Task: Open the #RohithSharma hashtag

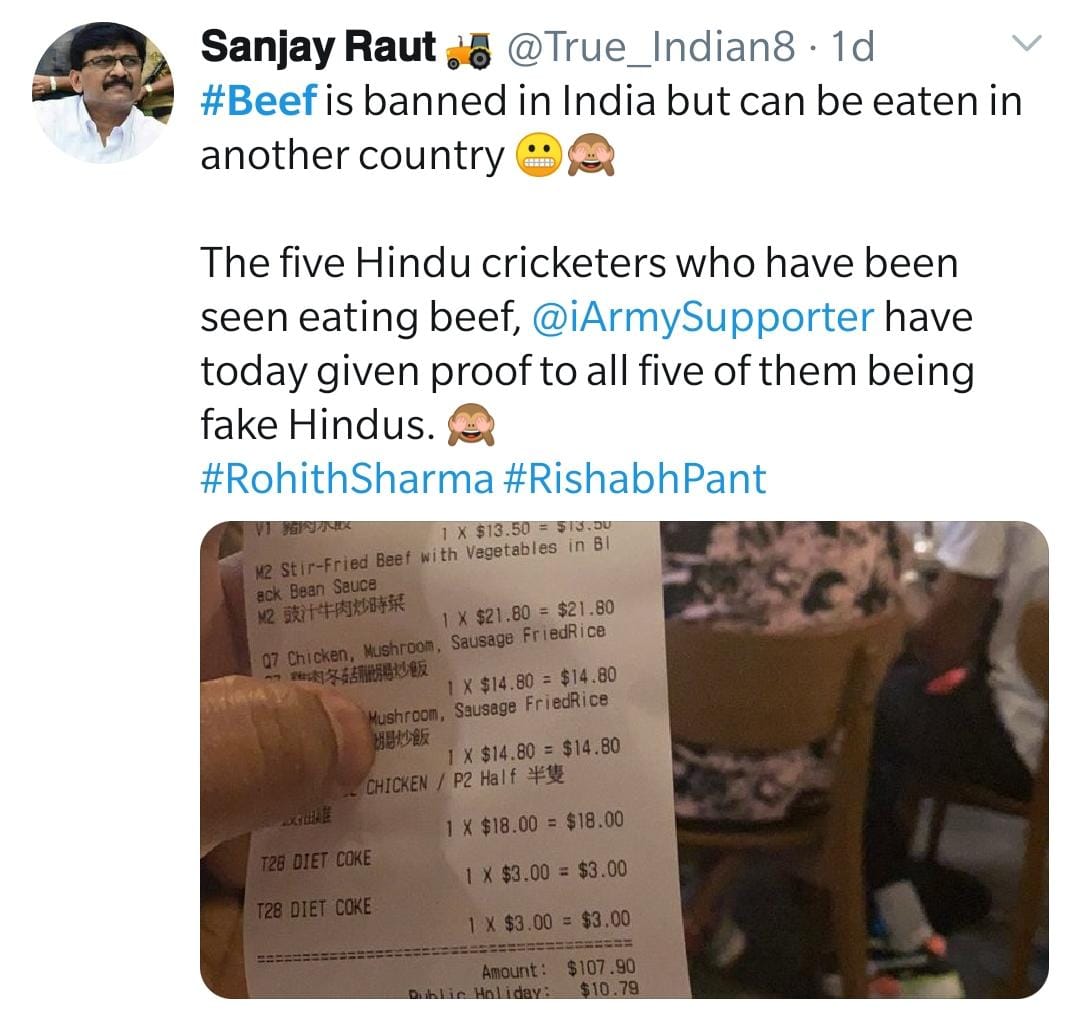Action: pyautogui.click(x=347, y=478)
